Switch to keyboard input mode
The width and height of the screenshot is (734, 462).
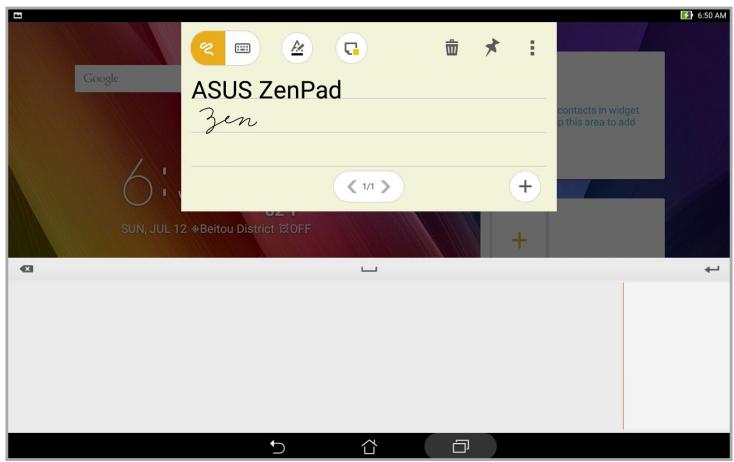tap(242, 48)
